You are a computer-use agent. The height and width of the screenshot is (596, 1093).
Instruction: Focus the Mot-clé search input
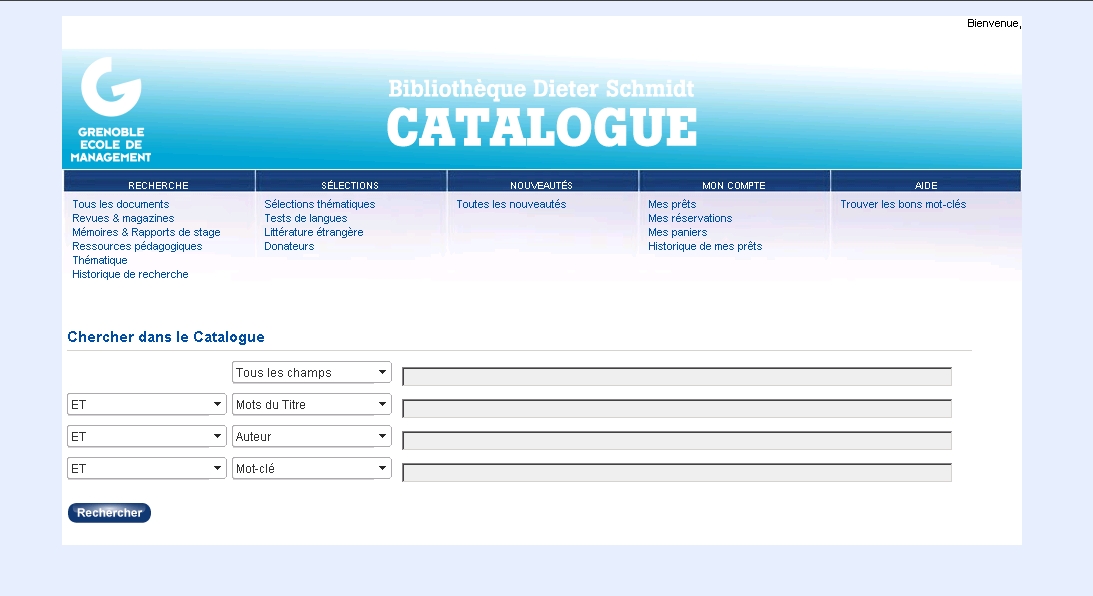(677, 473)
